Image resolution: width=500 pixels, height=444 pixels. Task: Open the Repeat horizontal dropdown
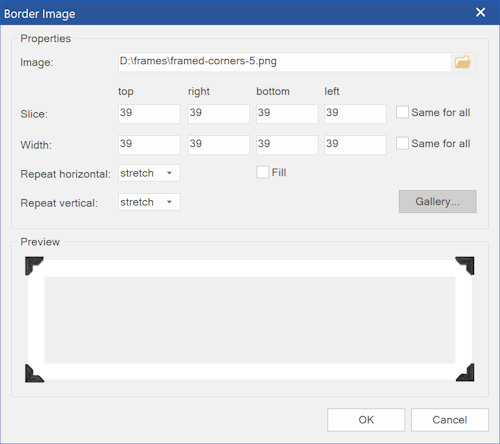pos(149,173)
